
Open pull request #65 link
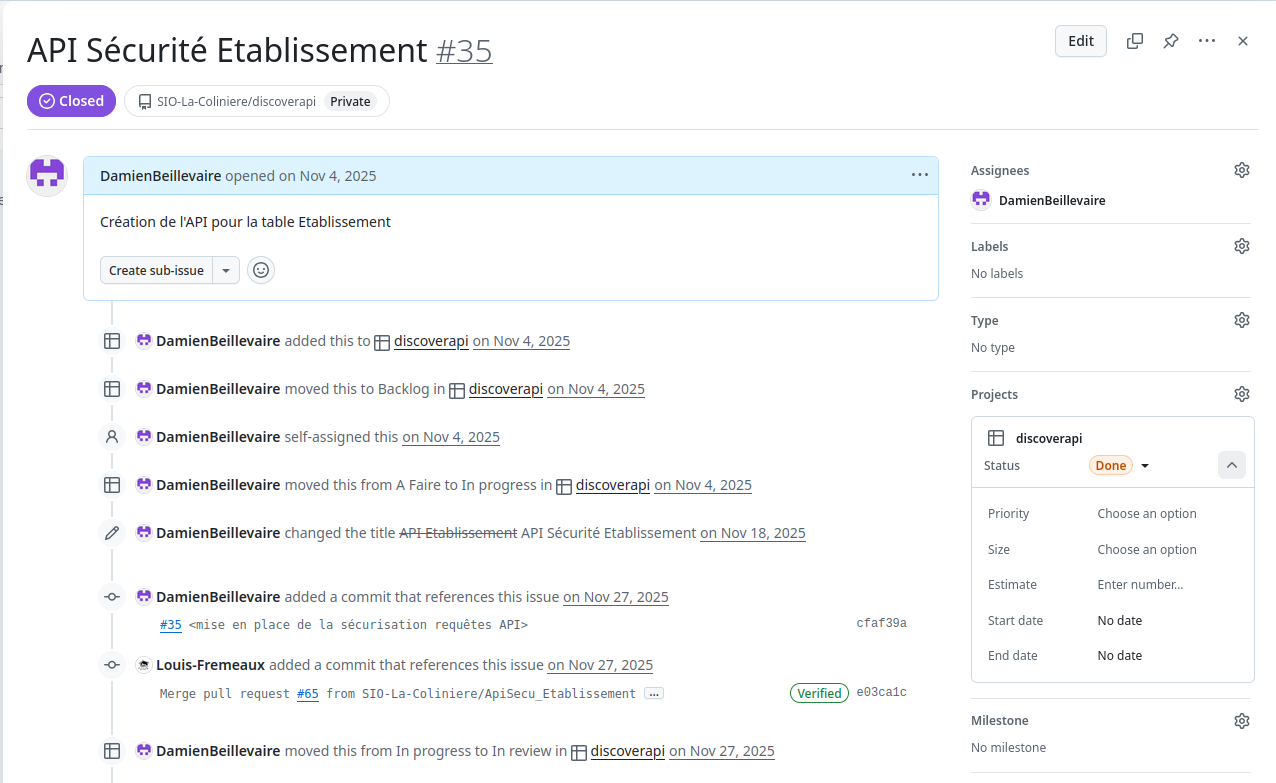(x=308, y=693)
